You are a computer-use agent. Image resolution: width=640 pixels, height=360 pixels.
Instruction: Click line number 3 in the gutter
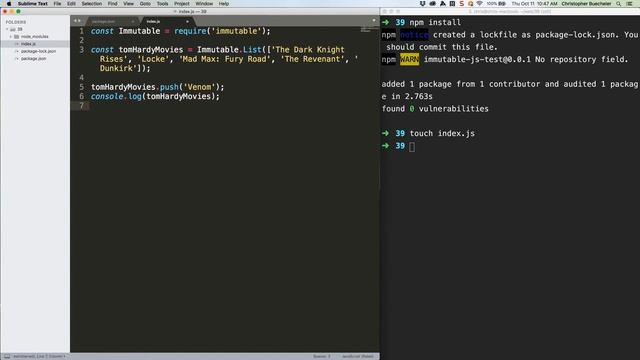click(x=82, y=50)
